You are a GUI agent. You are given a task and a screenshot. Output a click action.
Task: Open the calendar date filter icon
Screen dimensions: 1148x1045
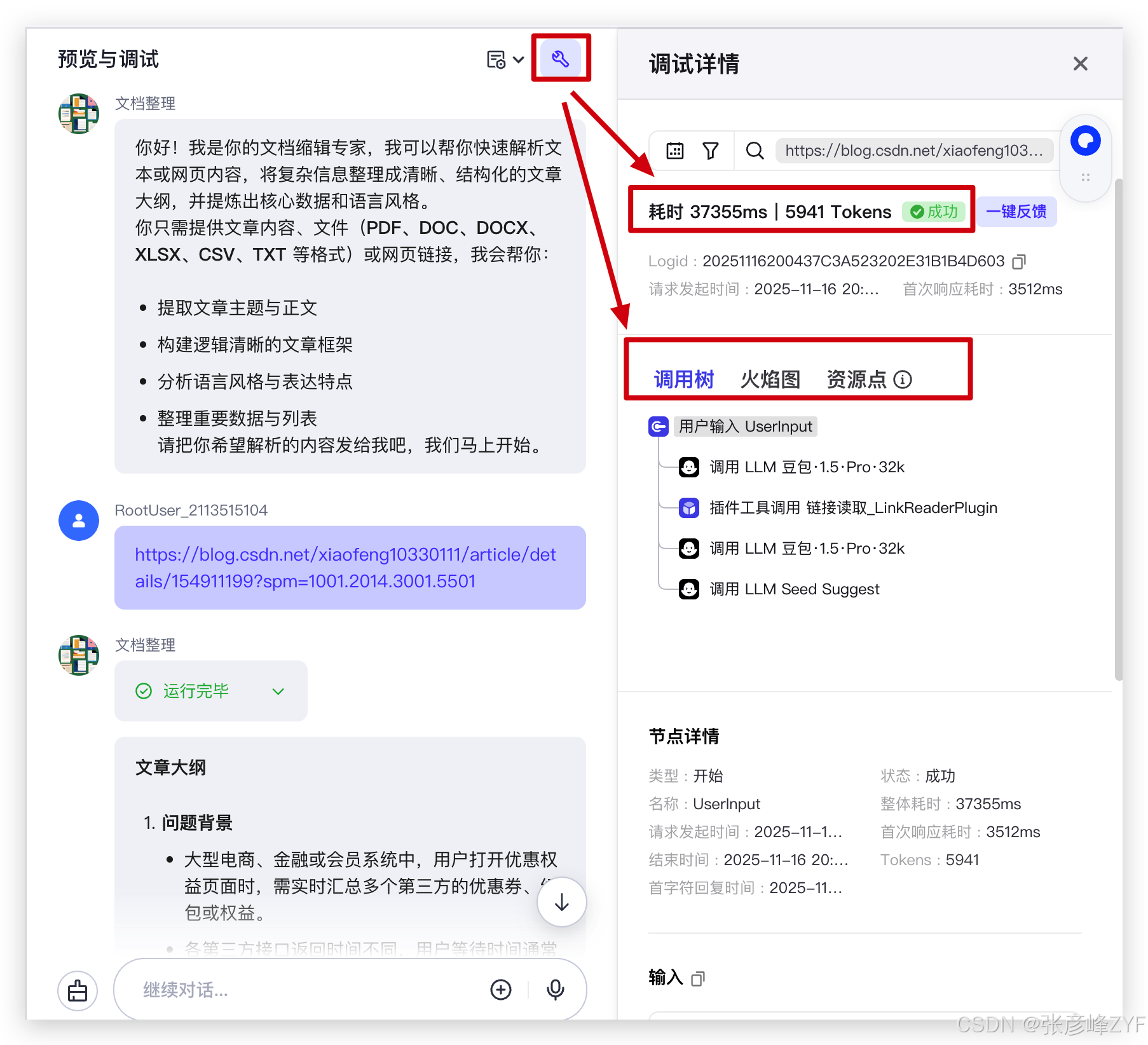pos(674,151)
